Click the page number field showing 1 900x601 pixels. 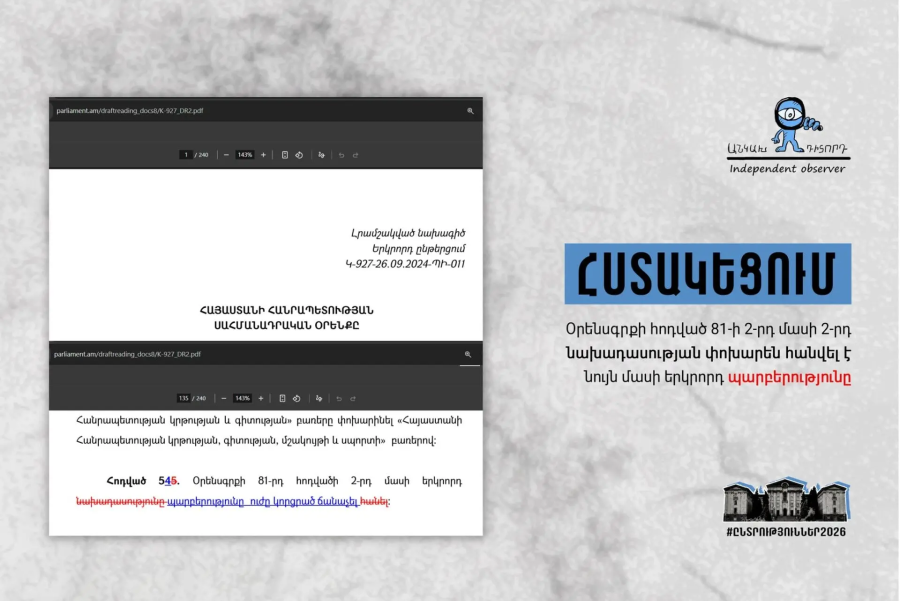pyautogui.click(x=186, y=155)
